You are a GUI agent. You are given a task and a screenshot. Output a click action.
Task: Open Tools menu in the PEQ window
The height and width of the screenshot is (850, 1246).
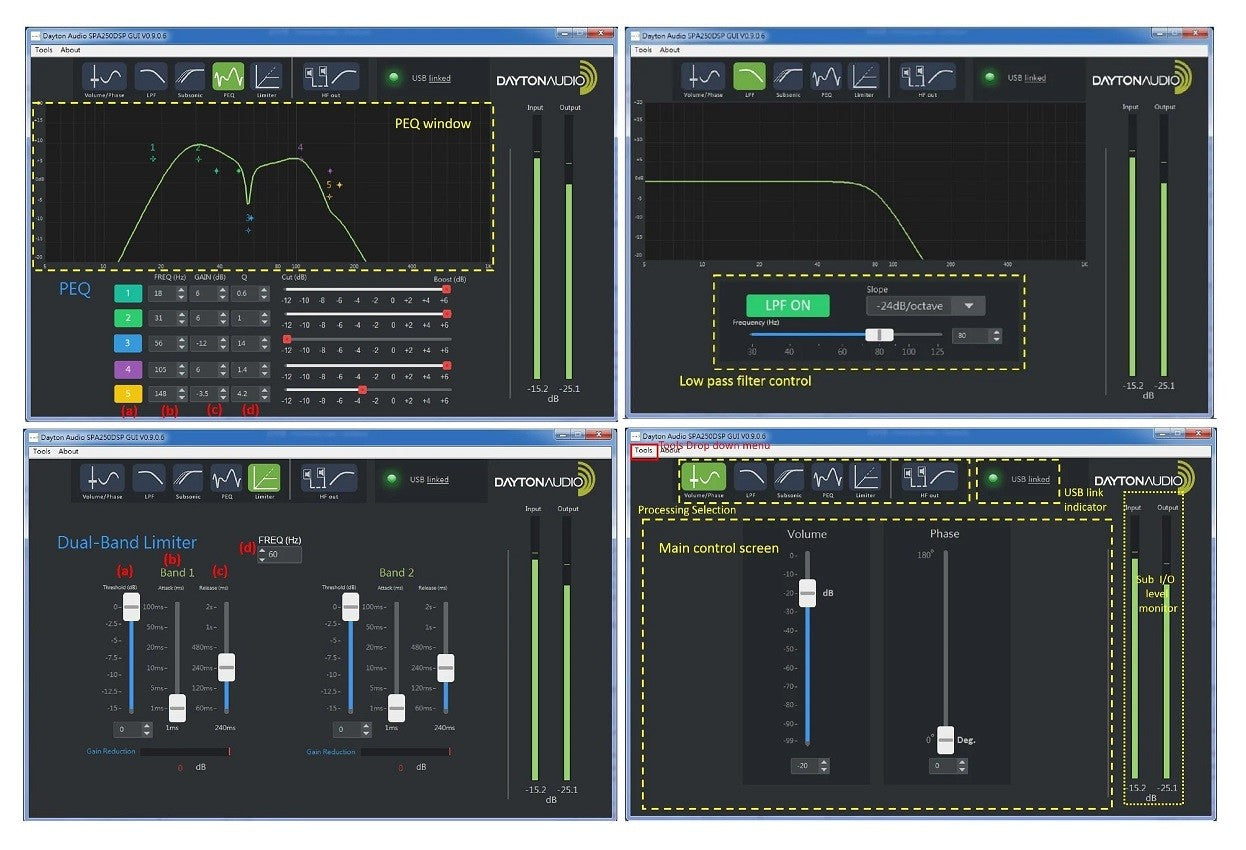(42, 49)
